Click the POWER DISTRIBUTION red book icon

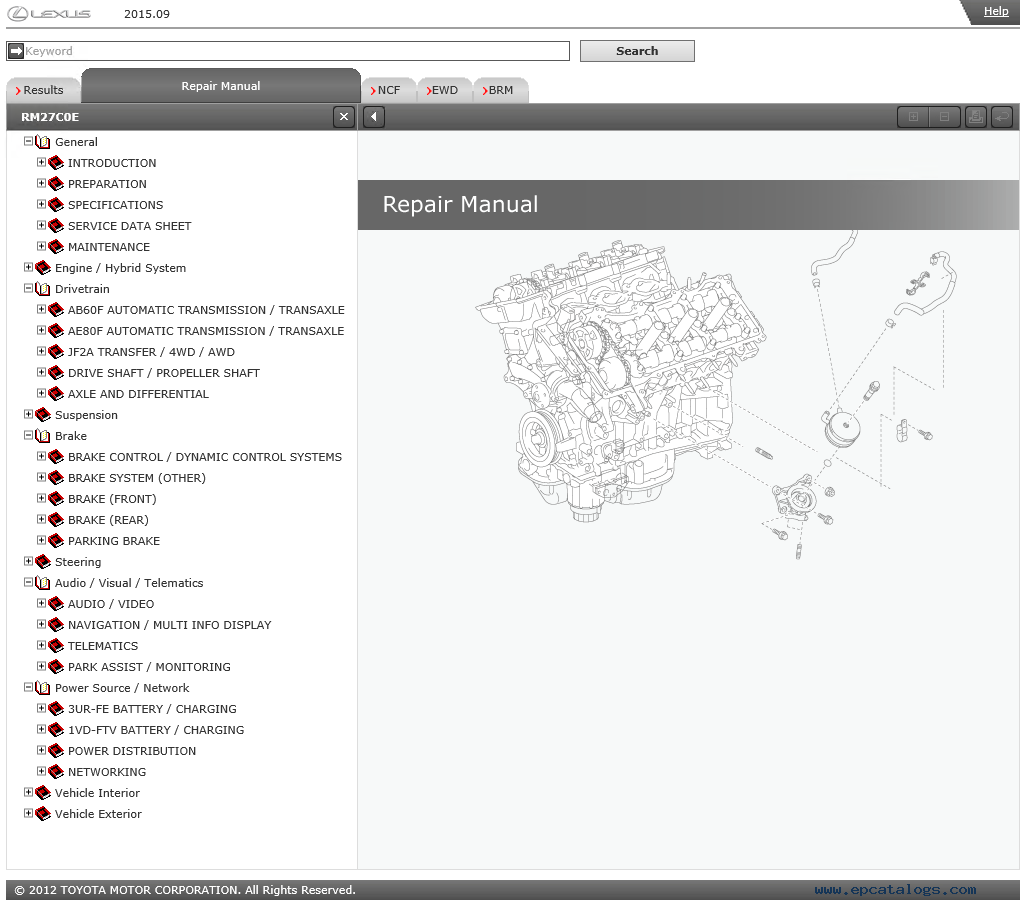point(56,751)
